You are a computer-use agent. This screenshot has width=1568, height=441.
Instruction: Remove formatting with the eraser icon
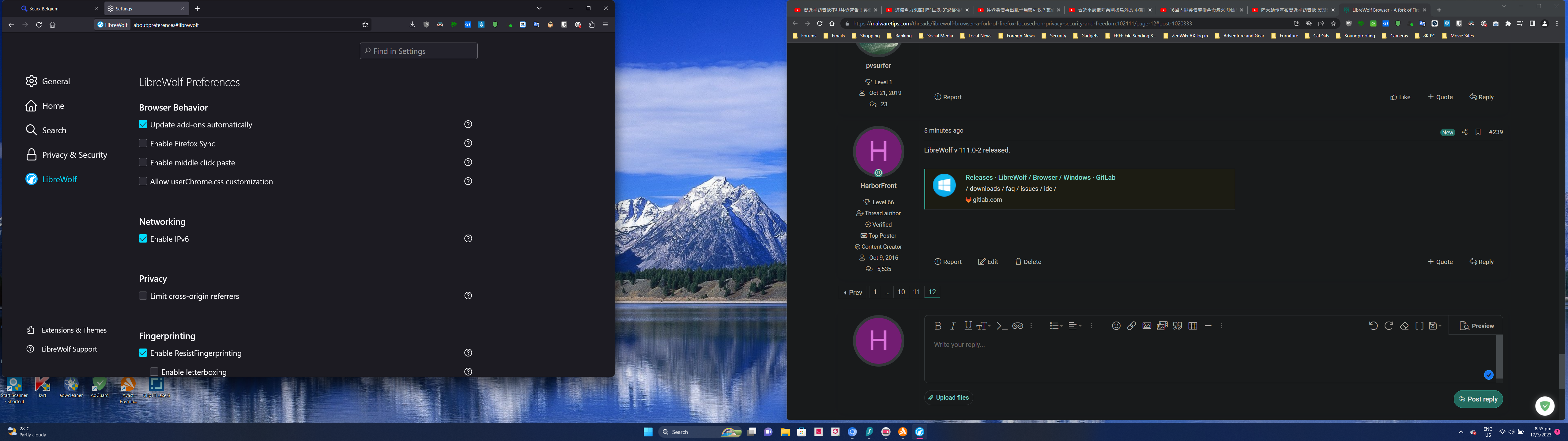[1404, 326]
